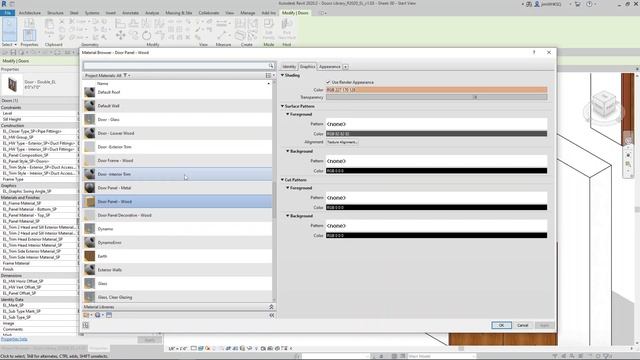Open the Annotate ribbon tab
The width and height of the screenshot is (640, 360).
pyautogui.click(x=130, y=13)
